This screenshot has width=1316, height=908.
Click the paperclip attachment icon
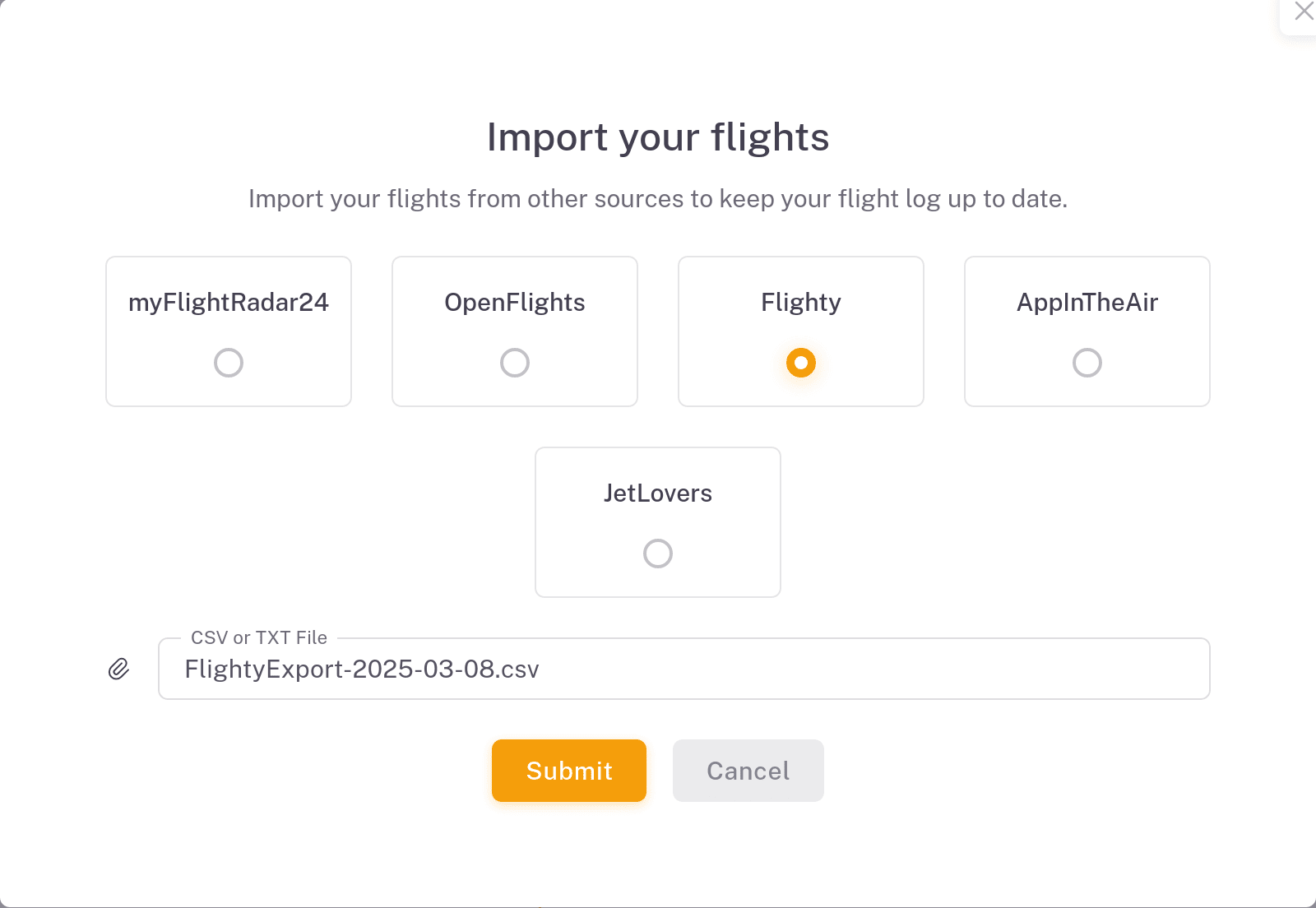click(x=118, y=669)
